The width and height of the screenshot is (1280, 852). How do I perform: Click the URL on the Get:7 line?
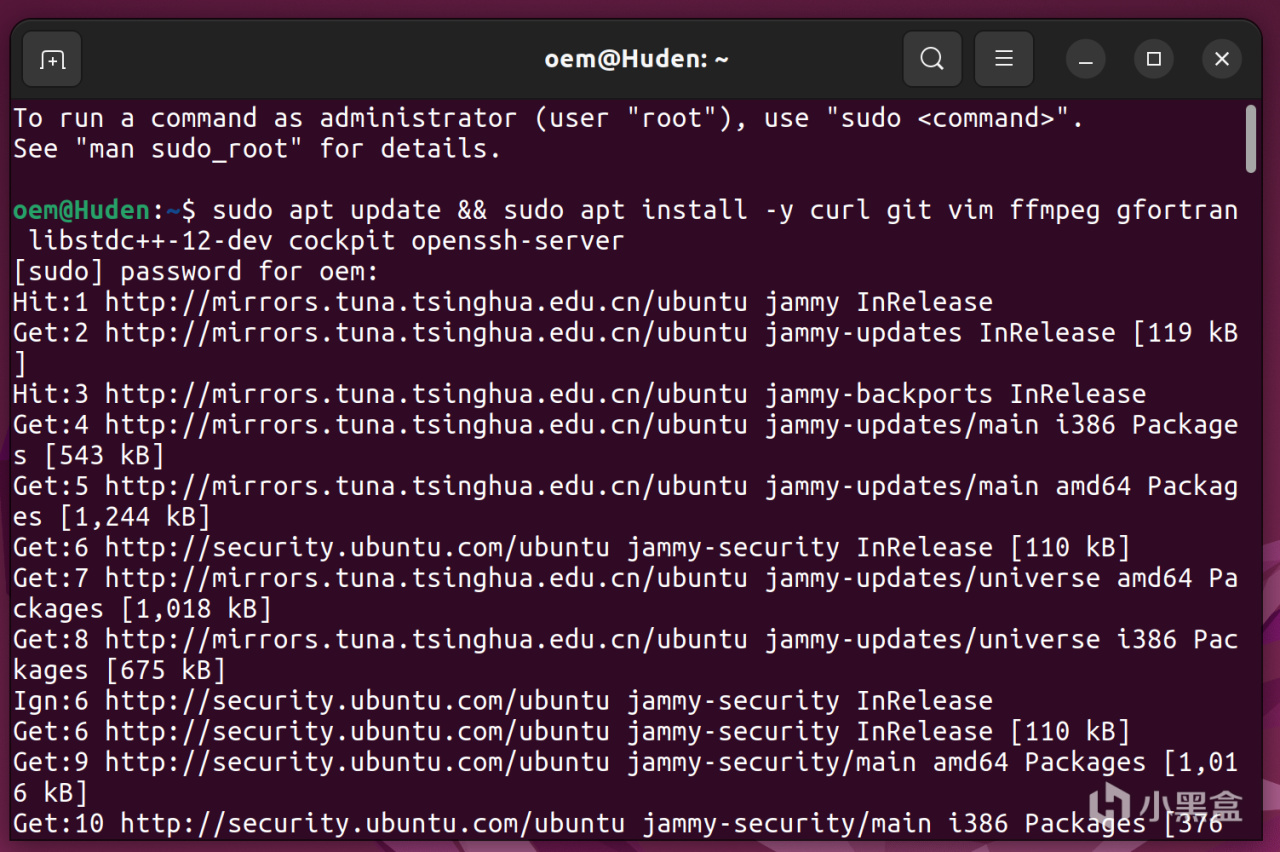pyautogui.click(x=426, y=578)
